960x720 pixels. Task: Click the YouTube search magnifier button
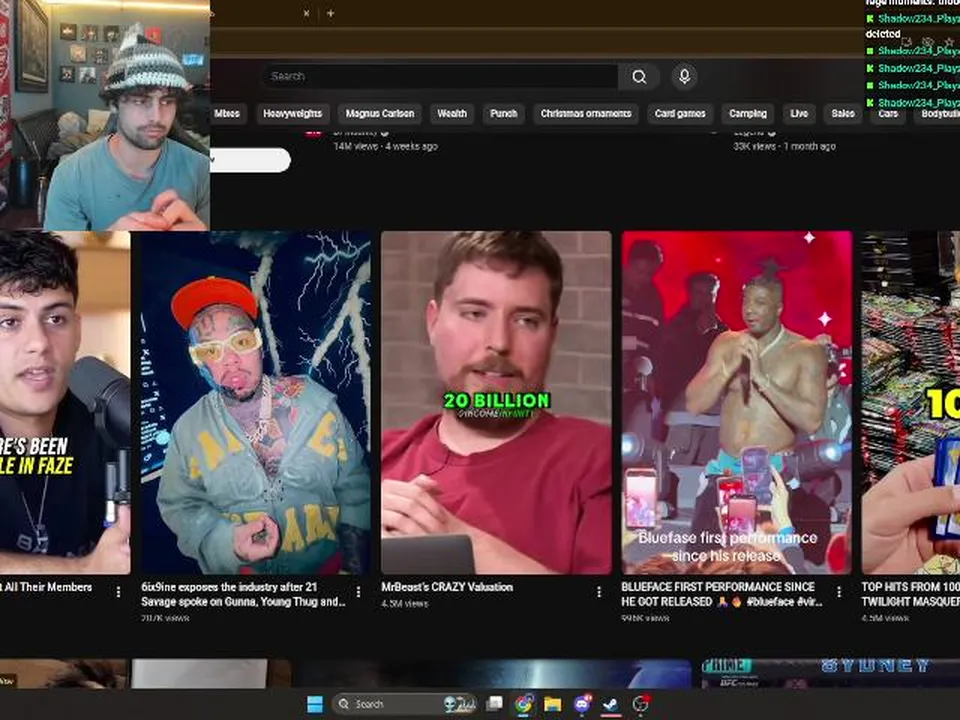639,77
